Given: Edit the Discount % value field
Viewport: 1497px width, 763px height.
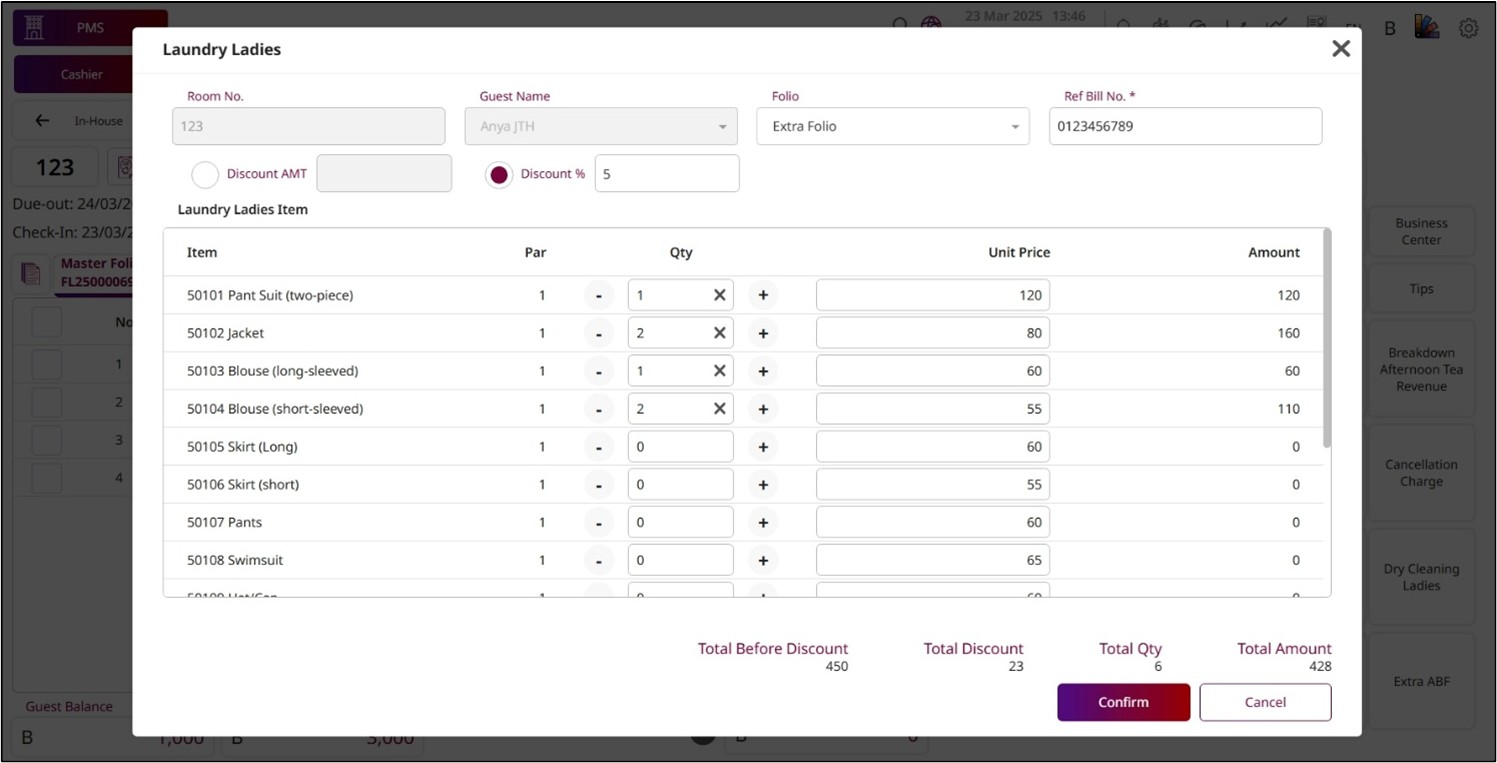Looking at the screenshot, I should point(666,174).
